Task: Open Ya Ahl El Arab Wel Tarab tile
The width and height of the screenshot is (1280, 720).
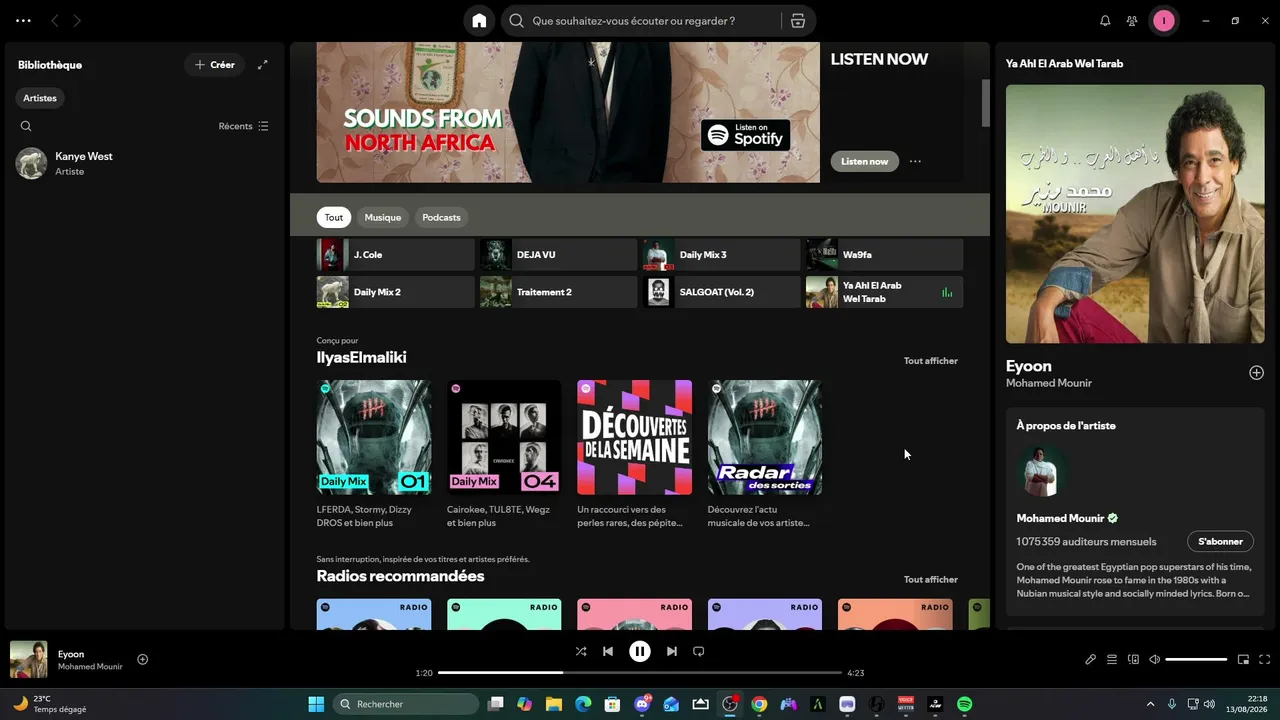Action: [x=885, y=292]
